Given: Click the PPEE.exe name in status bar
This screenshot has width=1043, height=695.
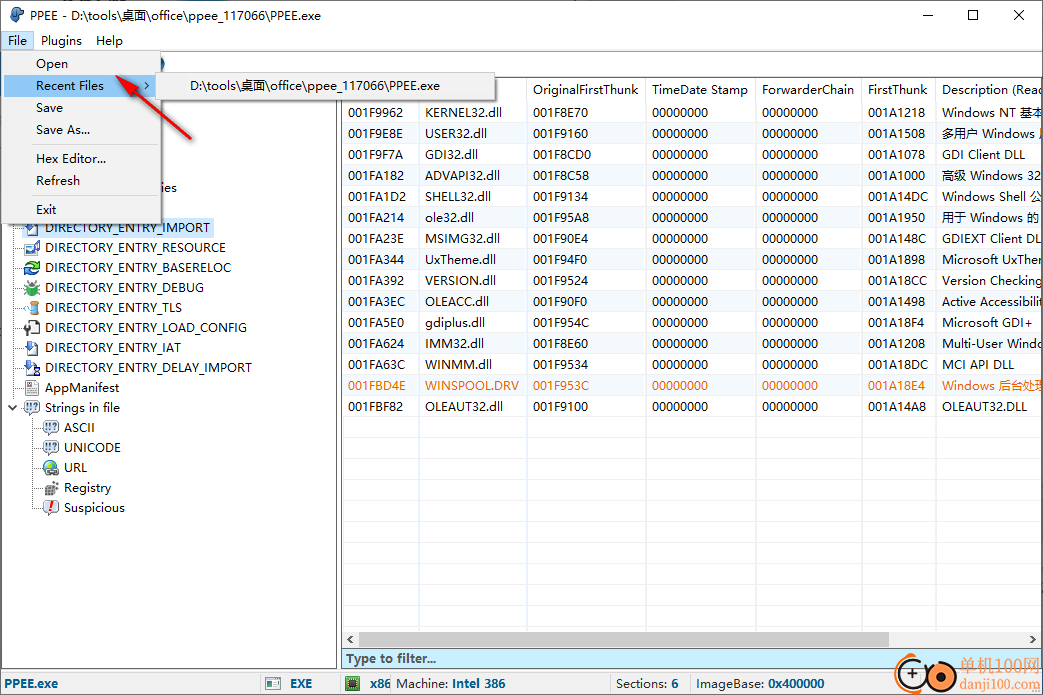Looking at the screenshot, I should point(31,684).
